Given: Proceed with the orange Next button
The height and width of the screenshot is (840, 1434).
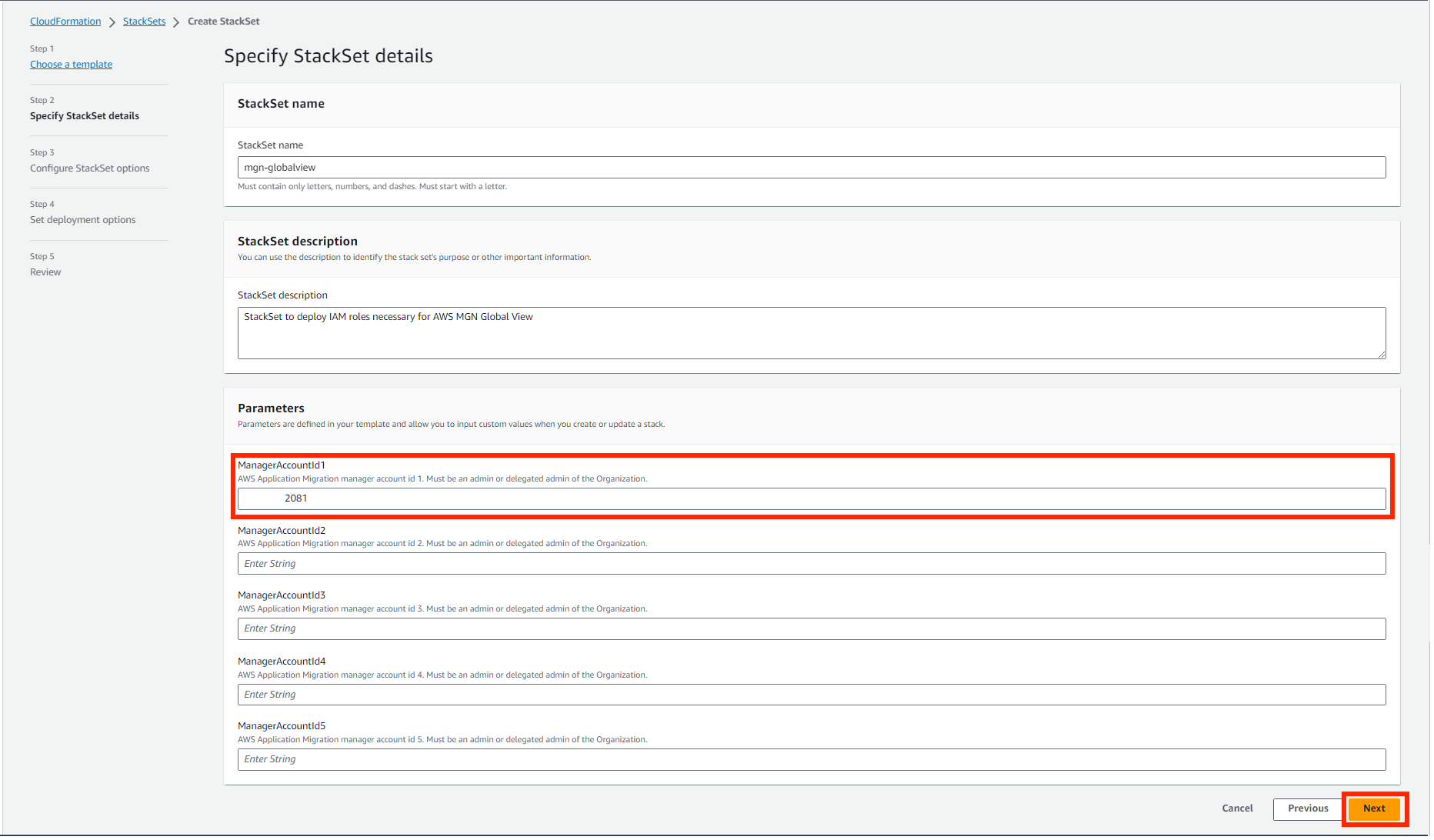Looking at the screenshot, I should 1374,808.
